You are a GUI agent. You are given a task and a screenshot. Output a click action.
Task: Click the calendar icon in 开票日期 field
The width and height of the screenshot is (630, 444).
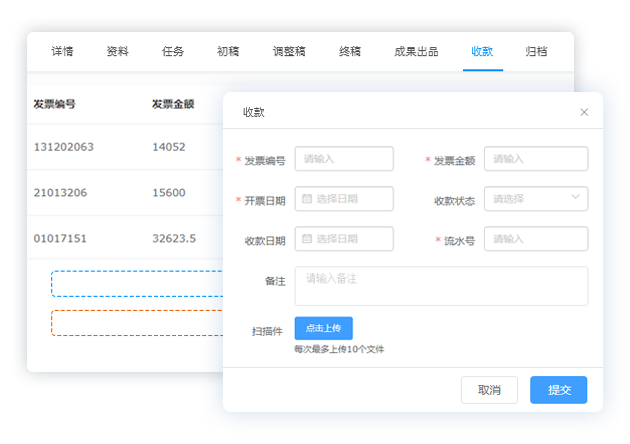coord(307,199)
